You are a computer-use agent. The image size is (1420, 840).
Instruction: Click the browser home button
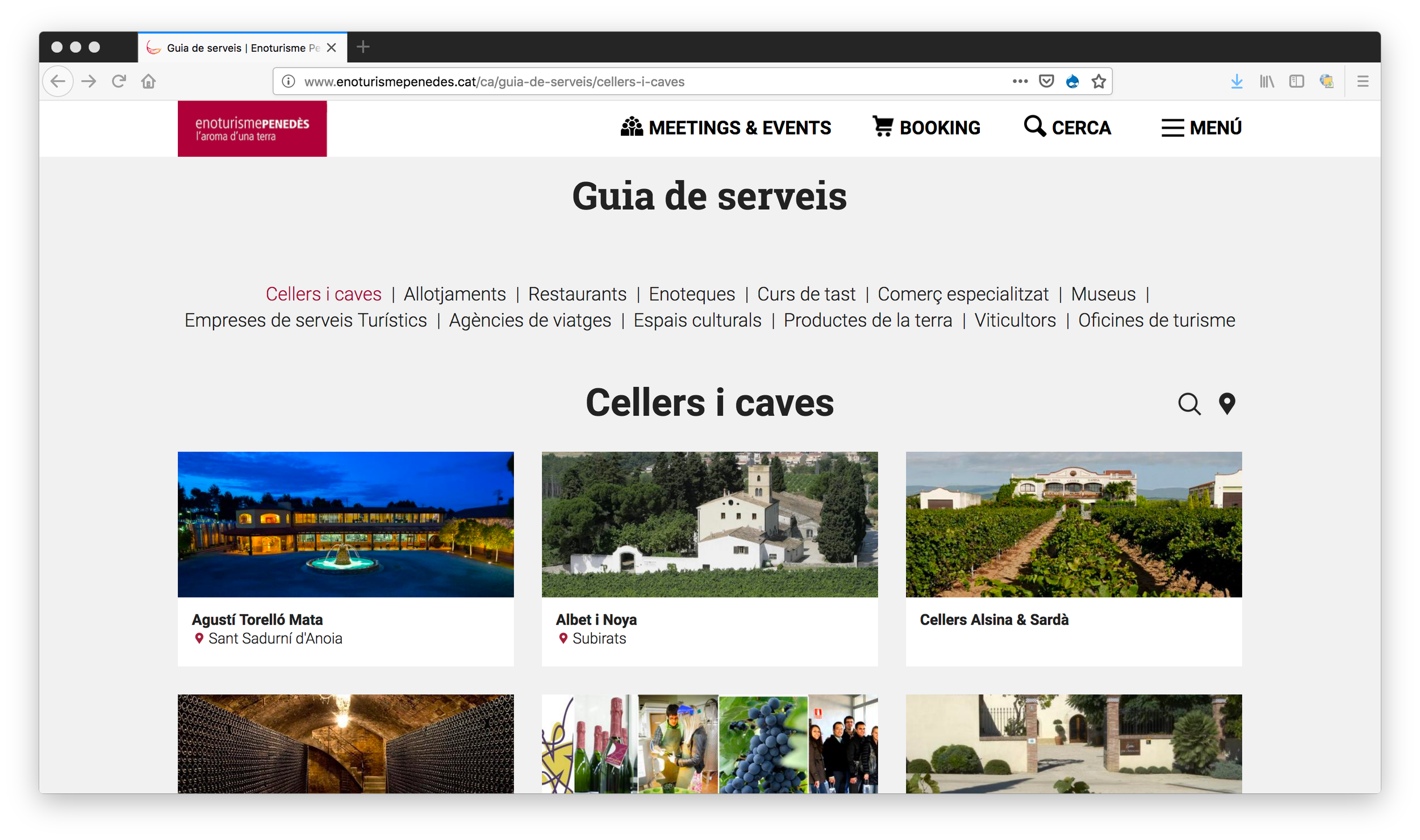pos(148,81)
